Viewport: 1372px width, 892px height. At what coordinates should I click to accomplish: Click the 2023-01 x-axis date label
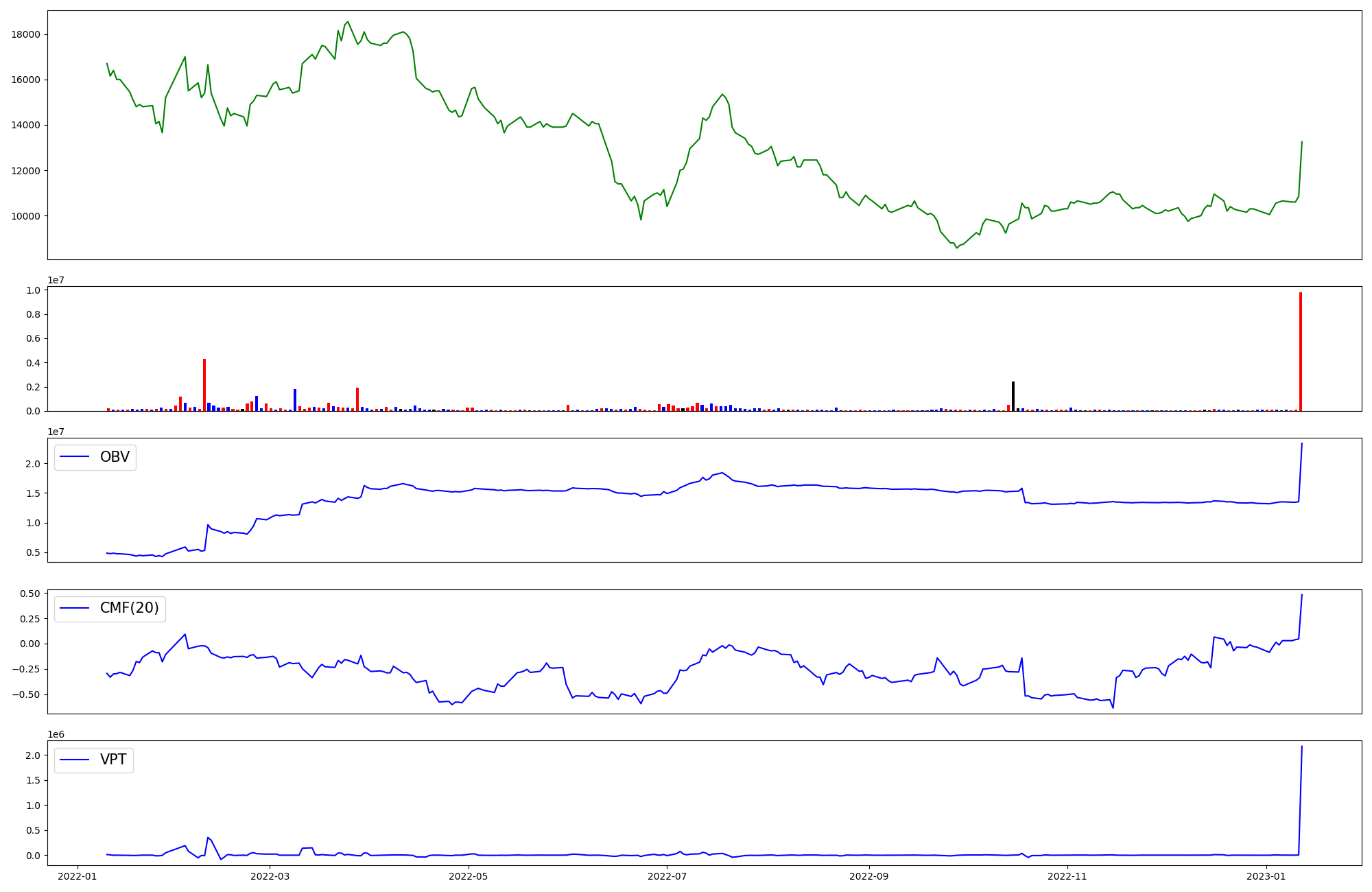coord(1266,876)
